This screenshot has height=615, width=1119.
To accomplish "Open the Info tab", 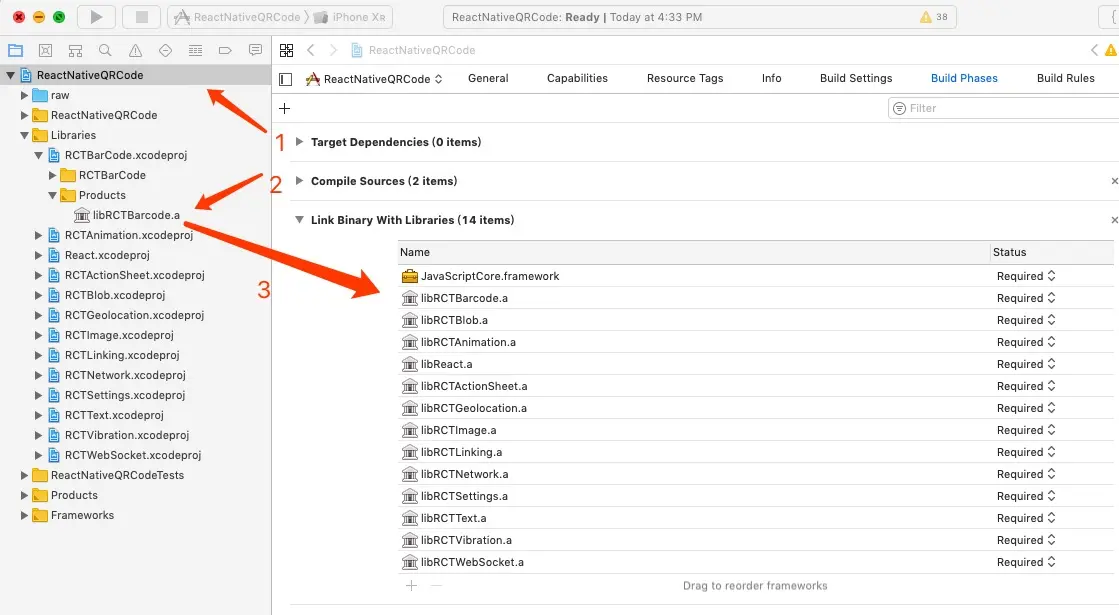I will [771, 78].
